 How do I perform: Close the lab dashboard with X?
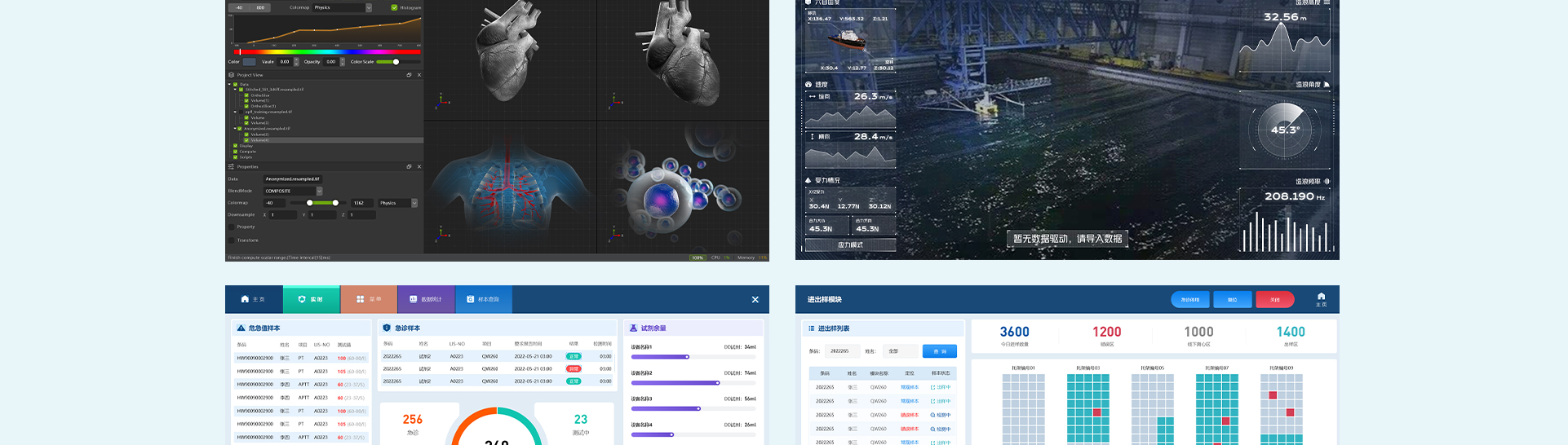[755, 299]
